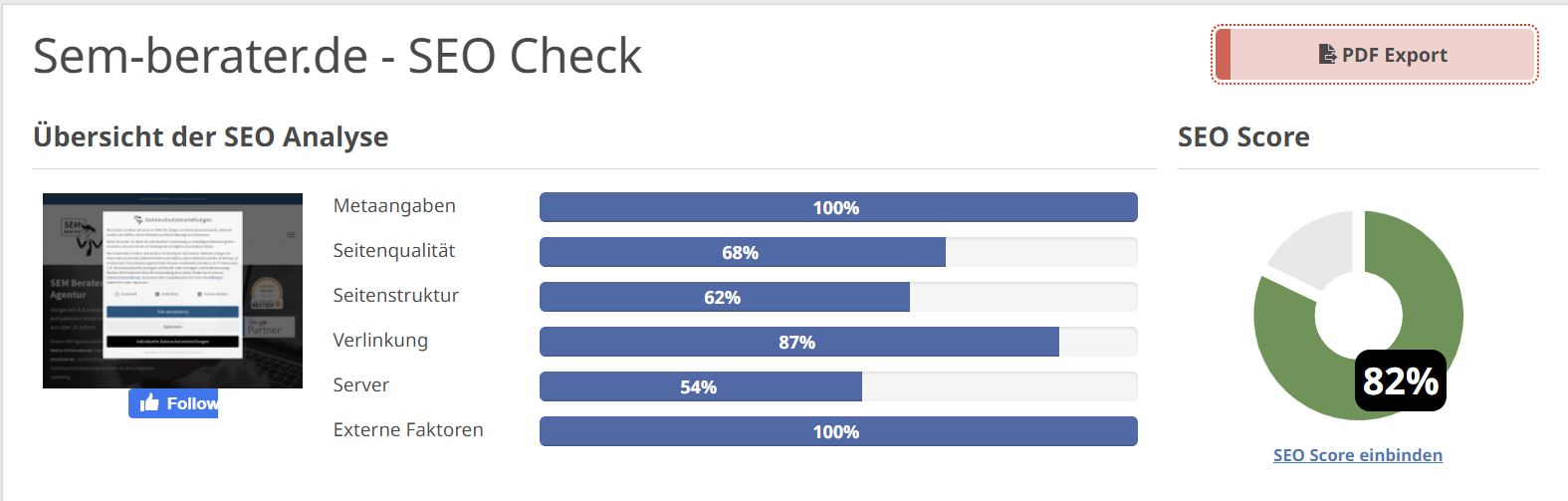Click the grey segment of SEO Score donut
Image resolution: width=1568 pixels, height=501 pixels.
click(1309, 247)
